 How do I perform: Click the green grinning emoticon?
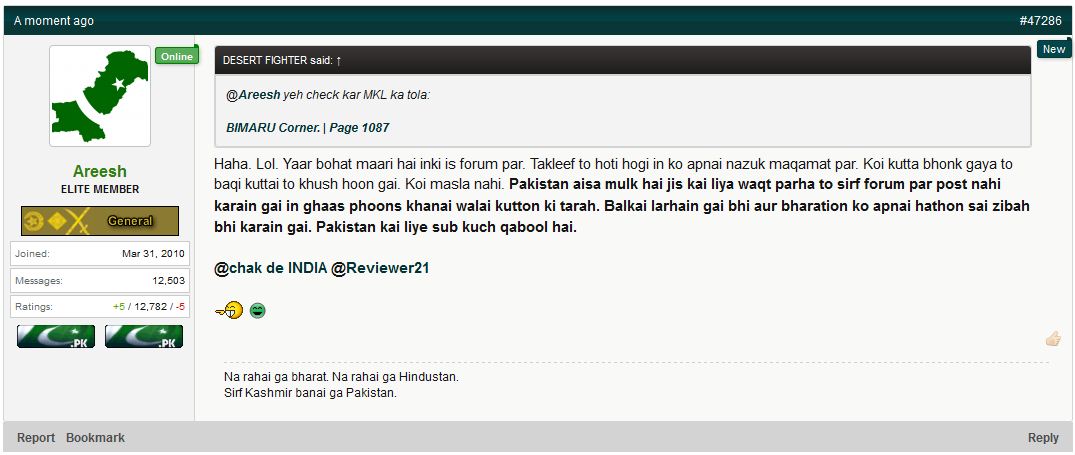258,312
